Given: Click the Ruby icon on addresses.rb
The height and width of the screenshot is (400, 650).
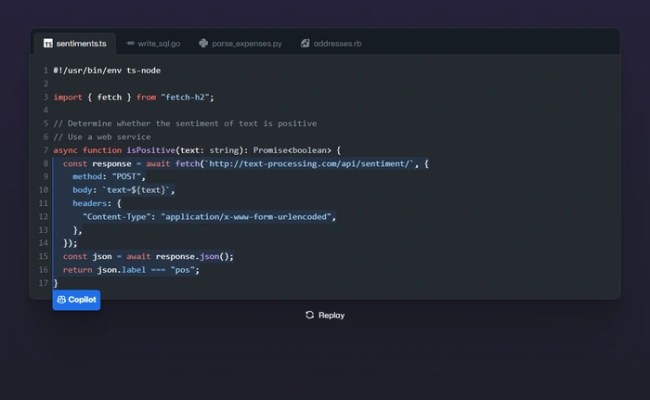Looking at the screenshot, I should click(x=305, y=43).
